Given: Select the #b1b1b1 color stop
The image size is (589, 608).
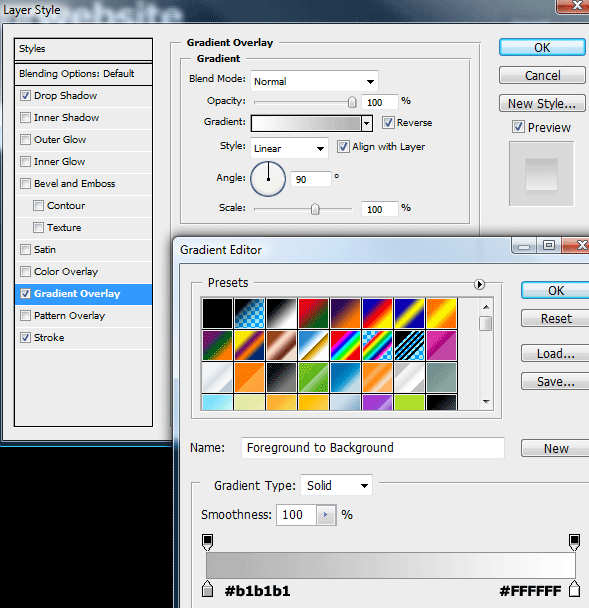Looking at the screenshot, I should point(207,589).
